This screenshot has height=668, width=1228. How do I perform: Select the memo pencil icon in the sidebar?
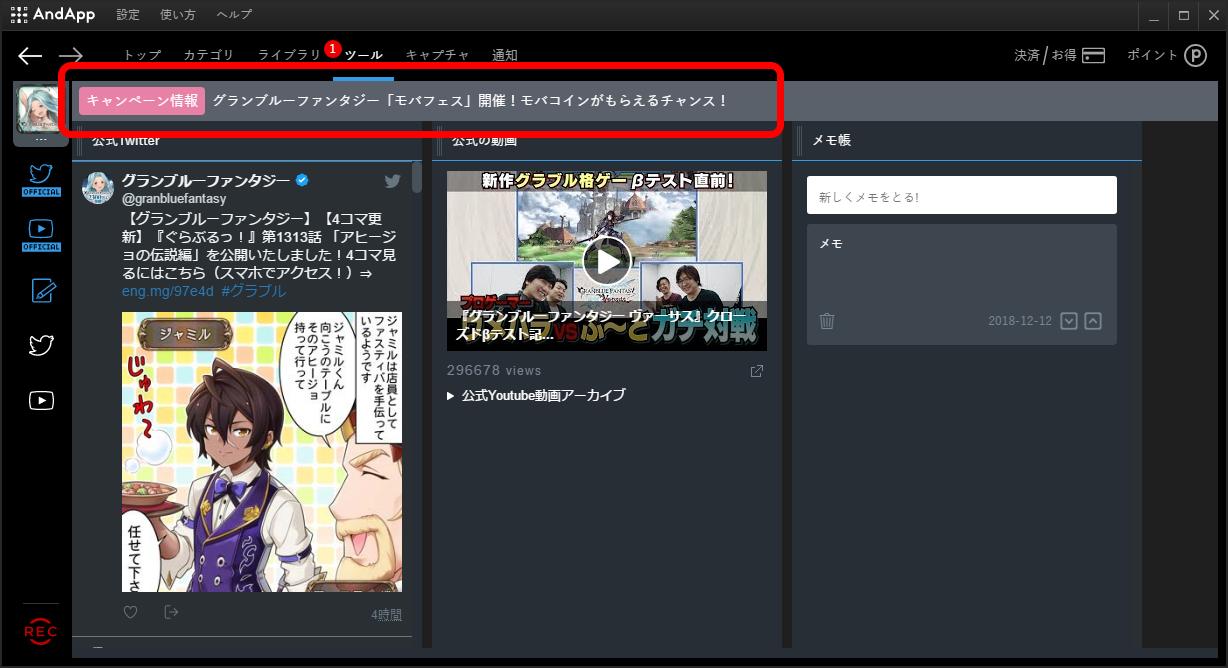tap(40, 289)
